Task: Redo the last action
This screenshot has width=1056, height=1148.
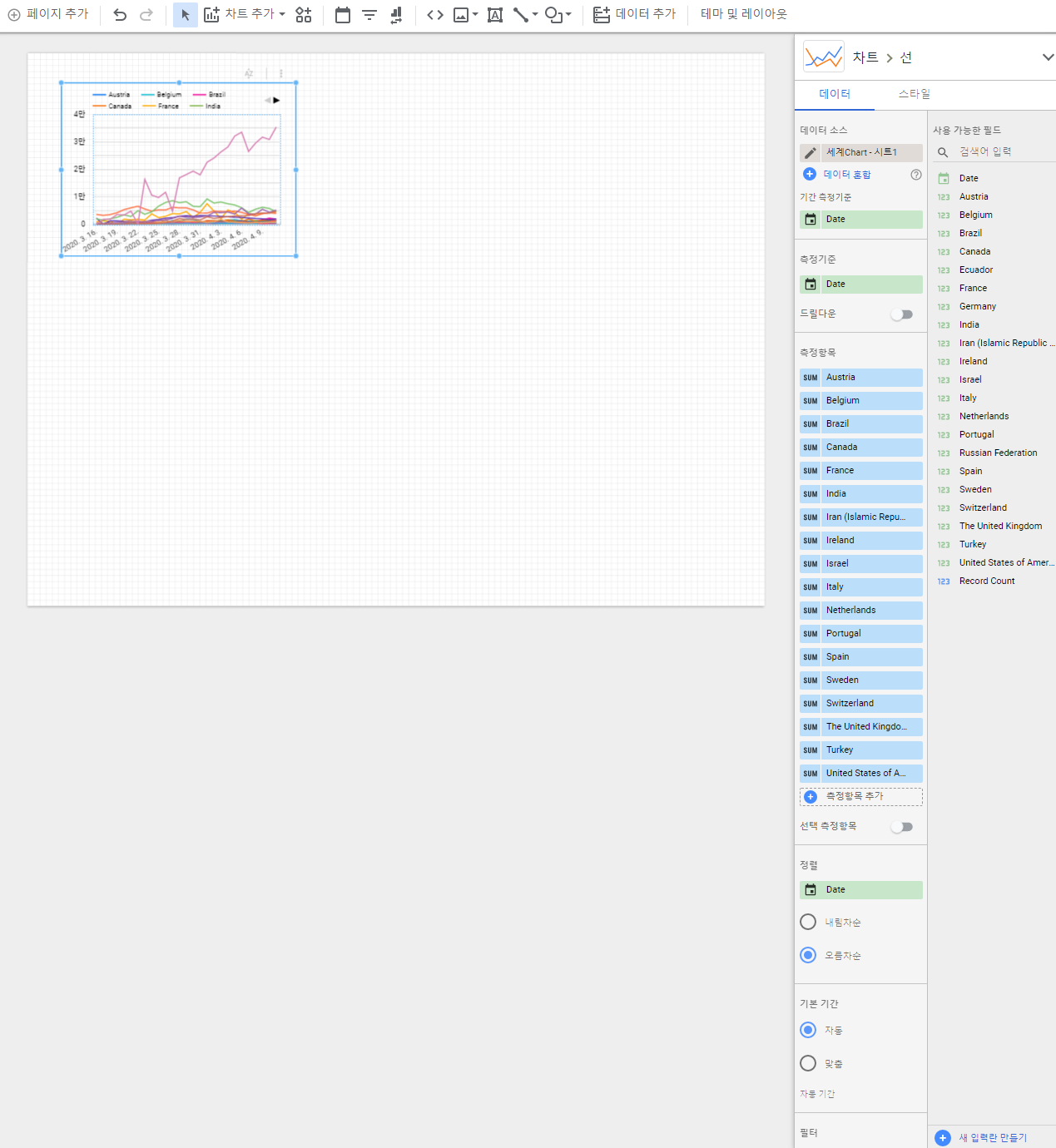Action: [146, 14]
